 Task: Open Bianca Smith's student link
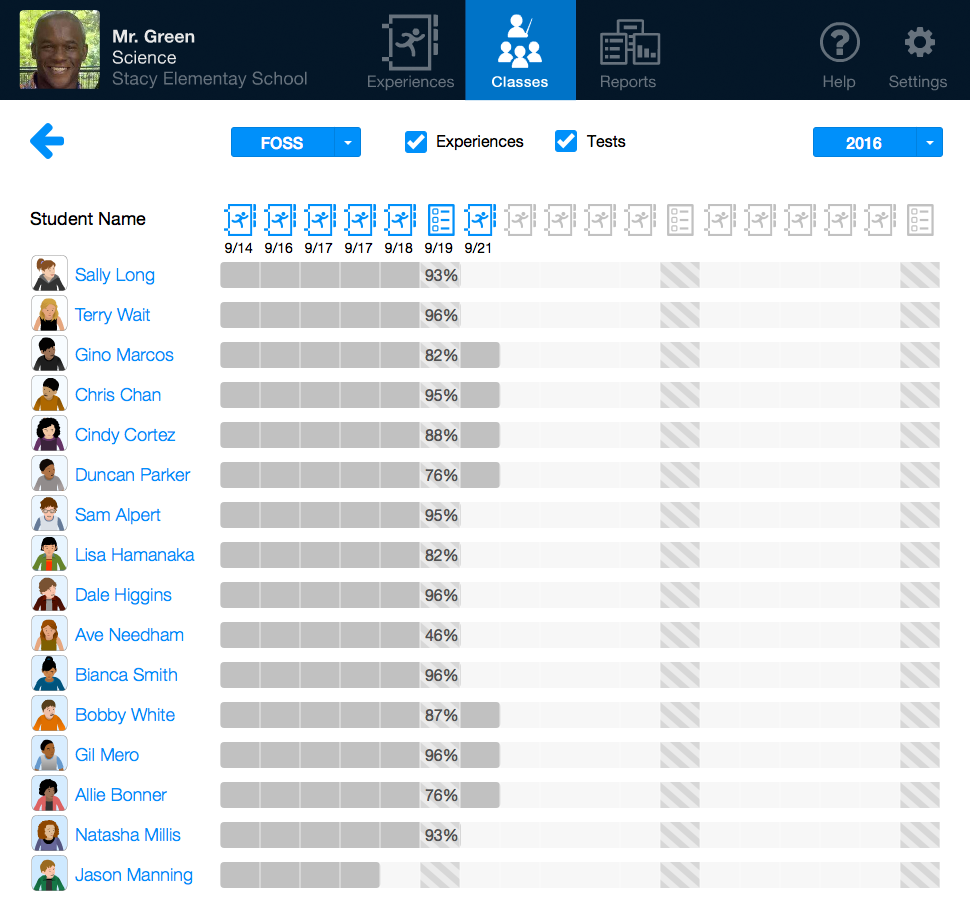[x=126, y=675]
